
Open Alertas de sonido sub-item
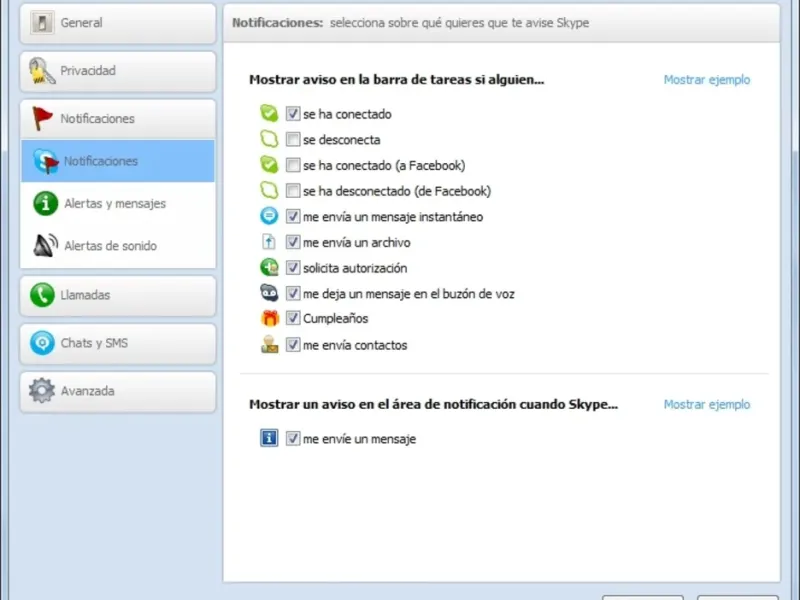pyautogui.click(x=118, y=246)
